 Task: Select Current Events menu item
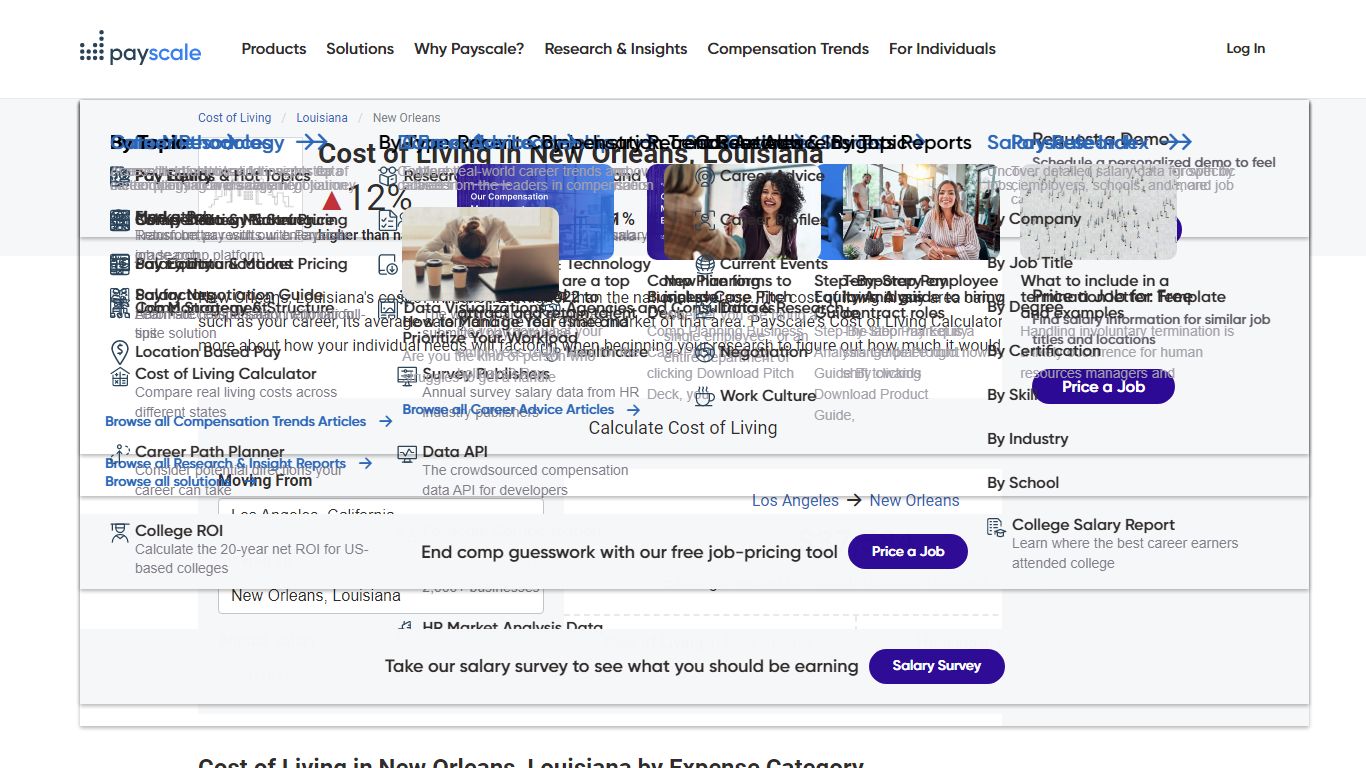774,264
